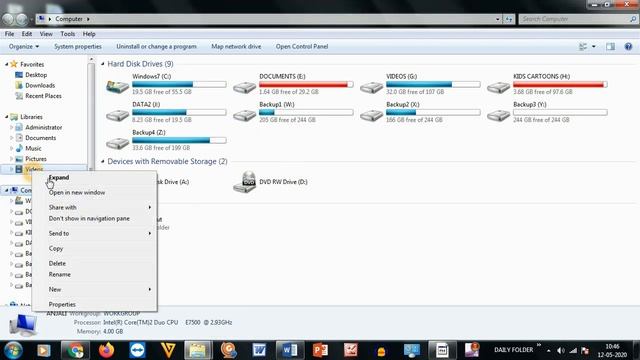Viewport: 640px width, 360px height.
Task: Click Open Control Panel
Action: [302, 47]
